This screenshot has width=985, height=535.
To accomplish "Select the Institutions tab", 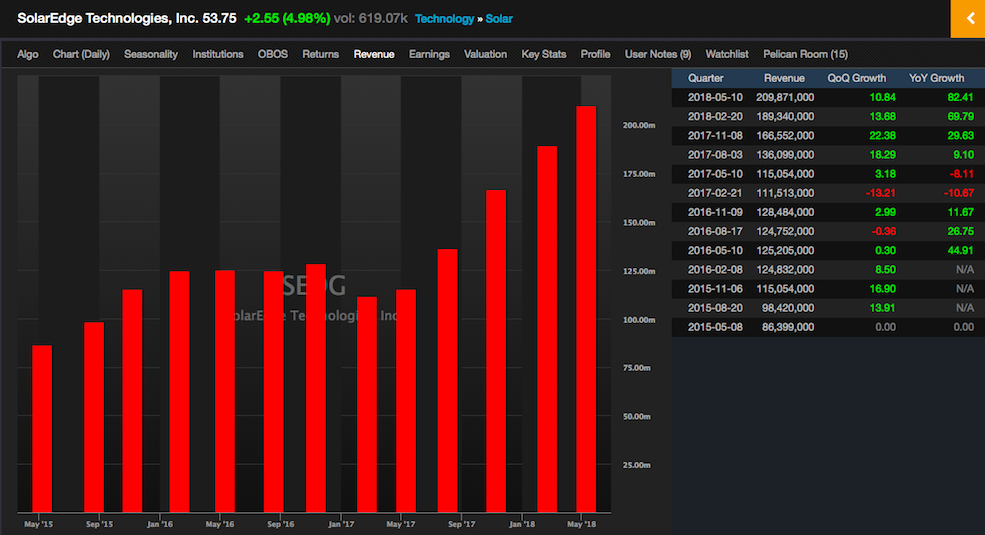I will 217,54.
